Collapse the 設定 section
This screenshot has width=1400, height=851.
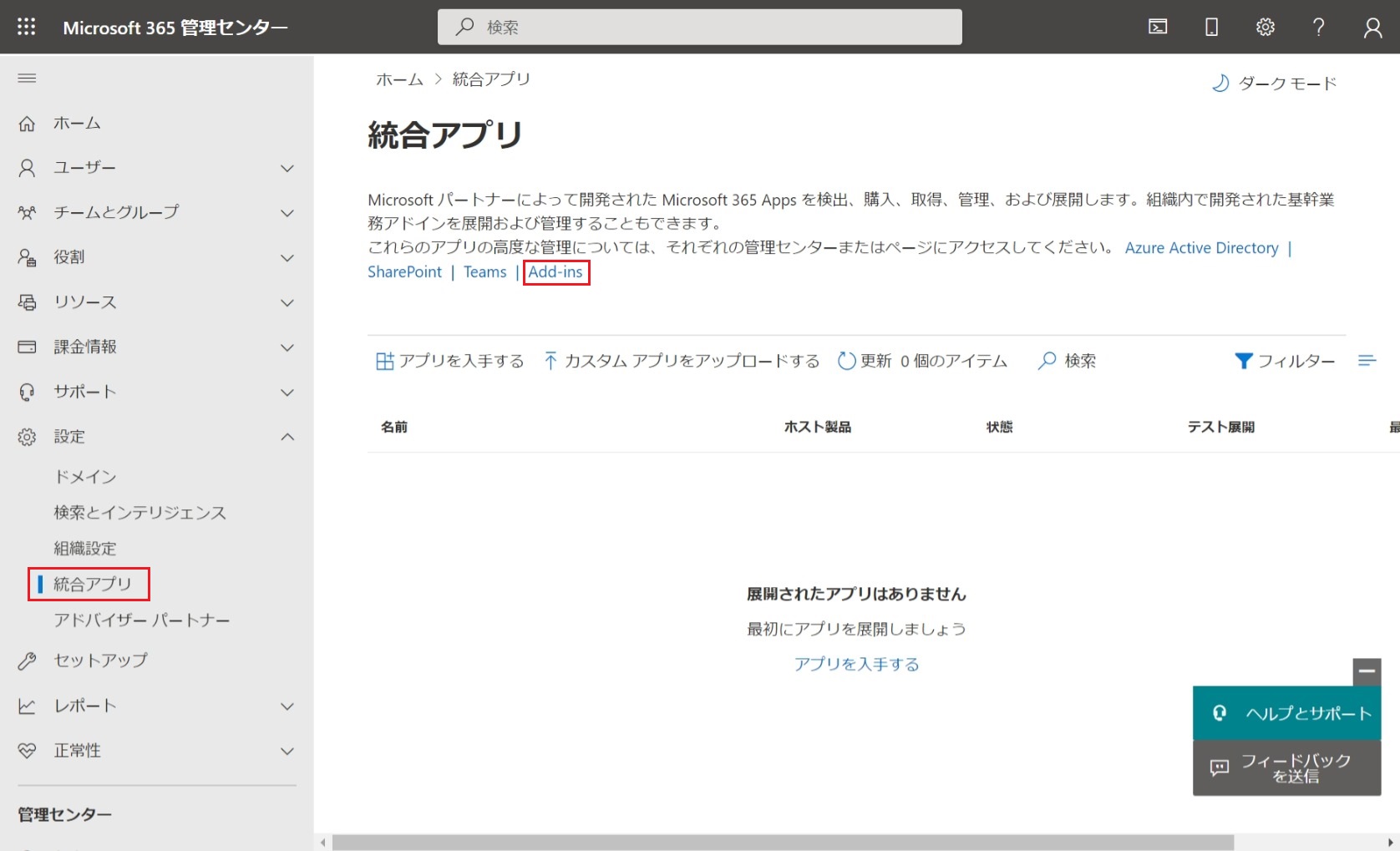[x=287, y=437]
